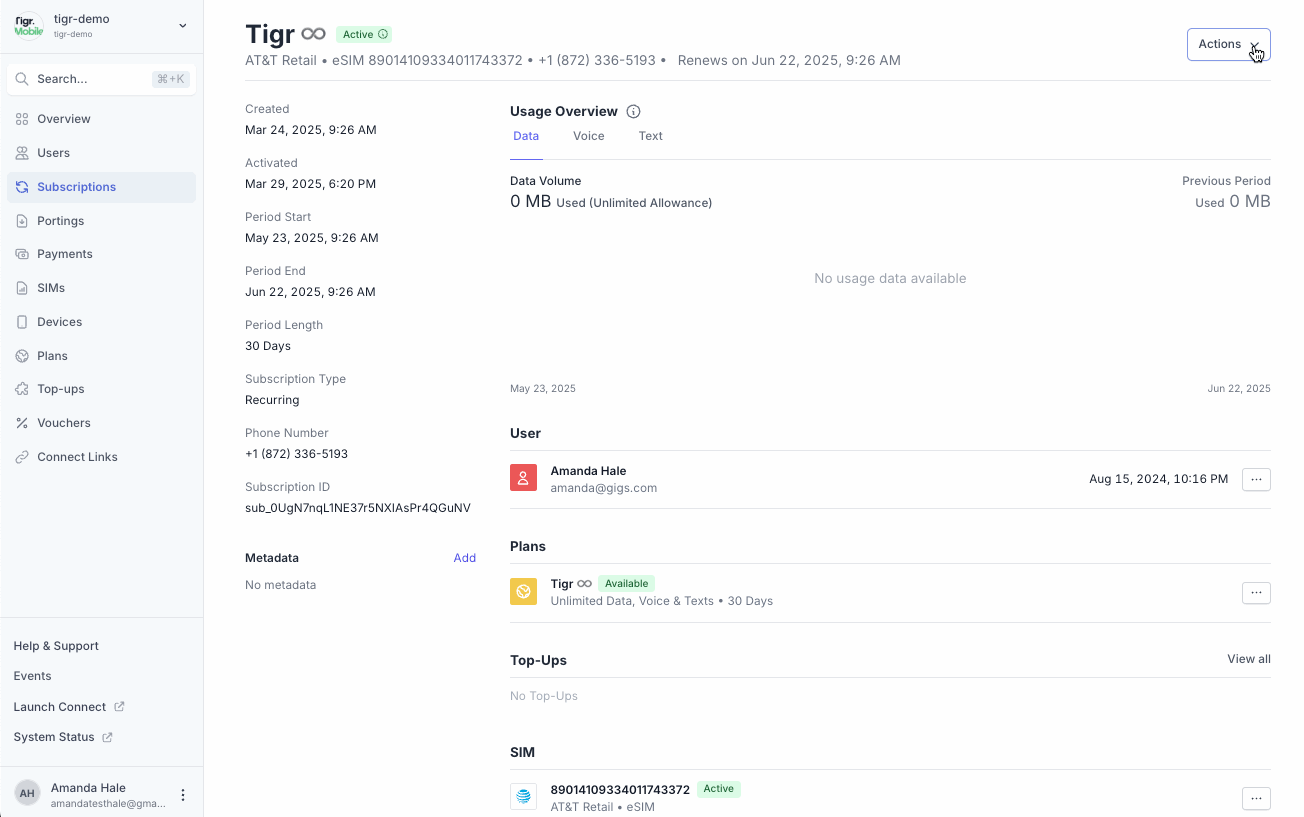Click amanda@gigs.com email text

pyautogui.click(x=604, y=488)
